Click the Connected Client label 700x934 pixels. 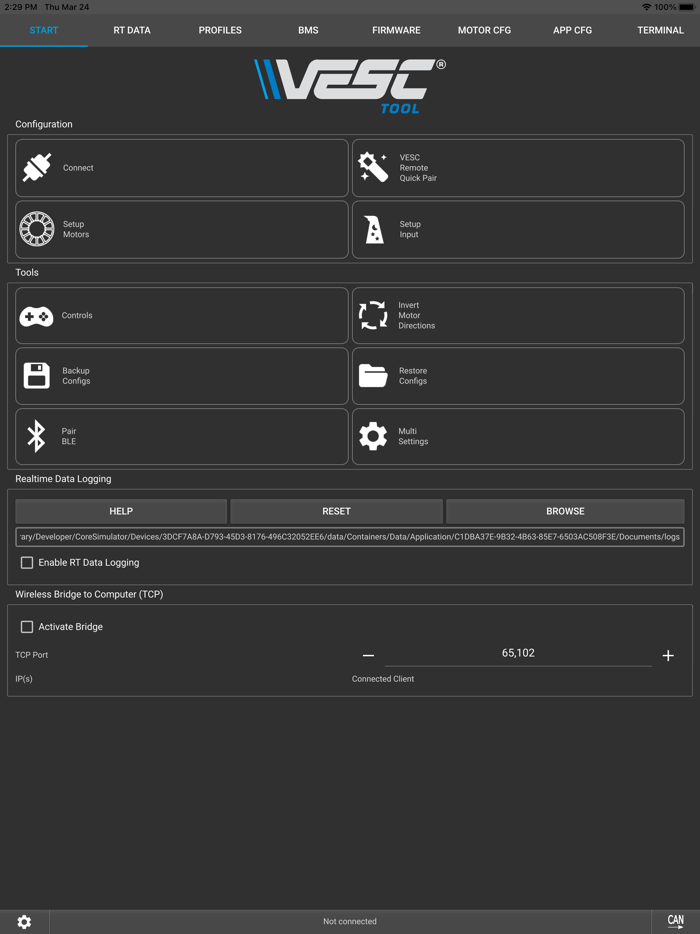382,679
